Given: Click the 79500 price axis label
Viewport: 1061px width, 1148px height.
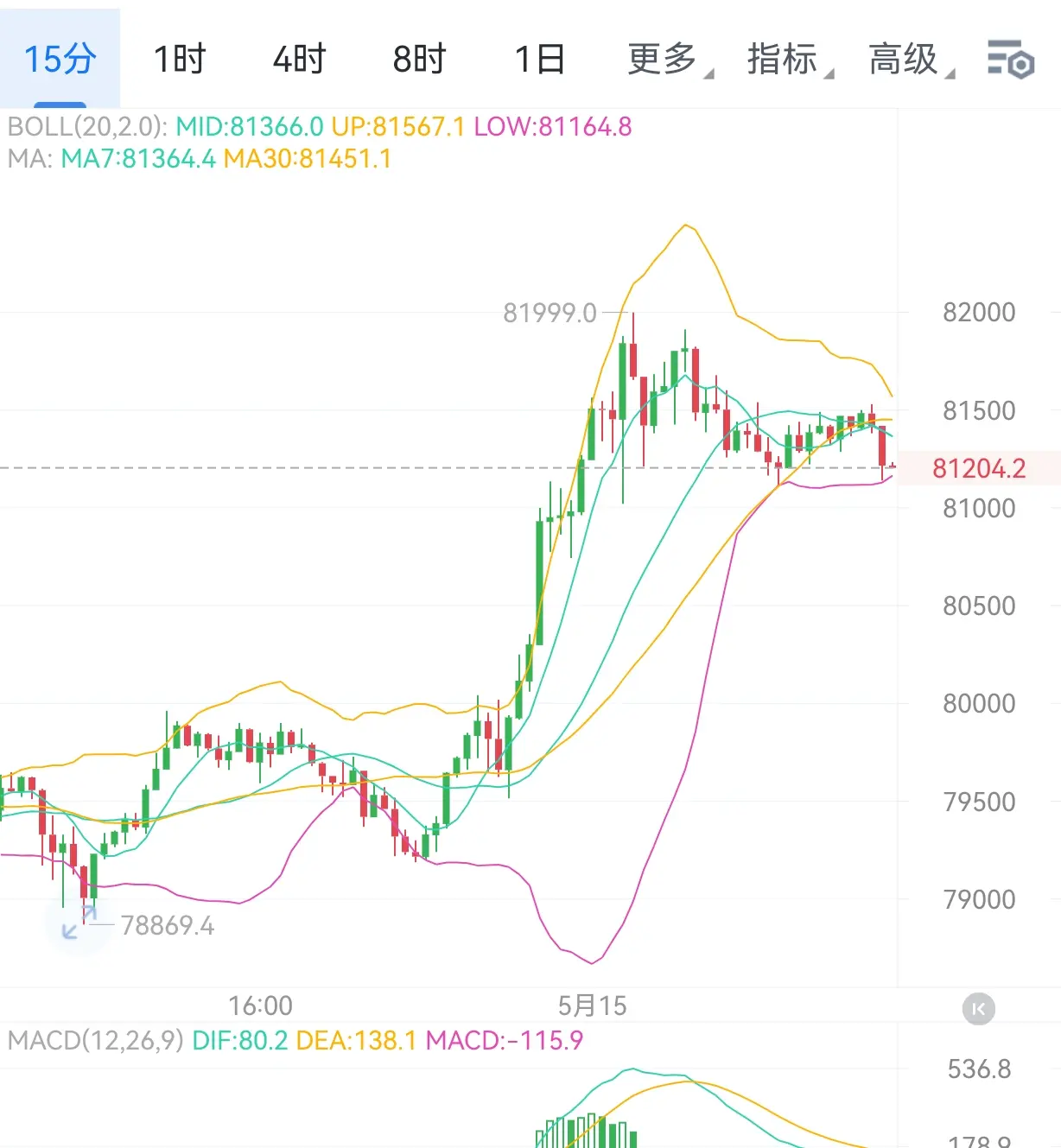Looking at the screenshot, I should 979,802.
